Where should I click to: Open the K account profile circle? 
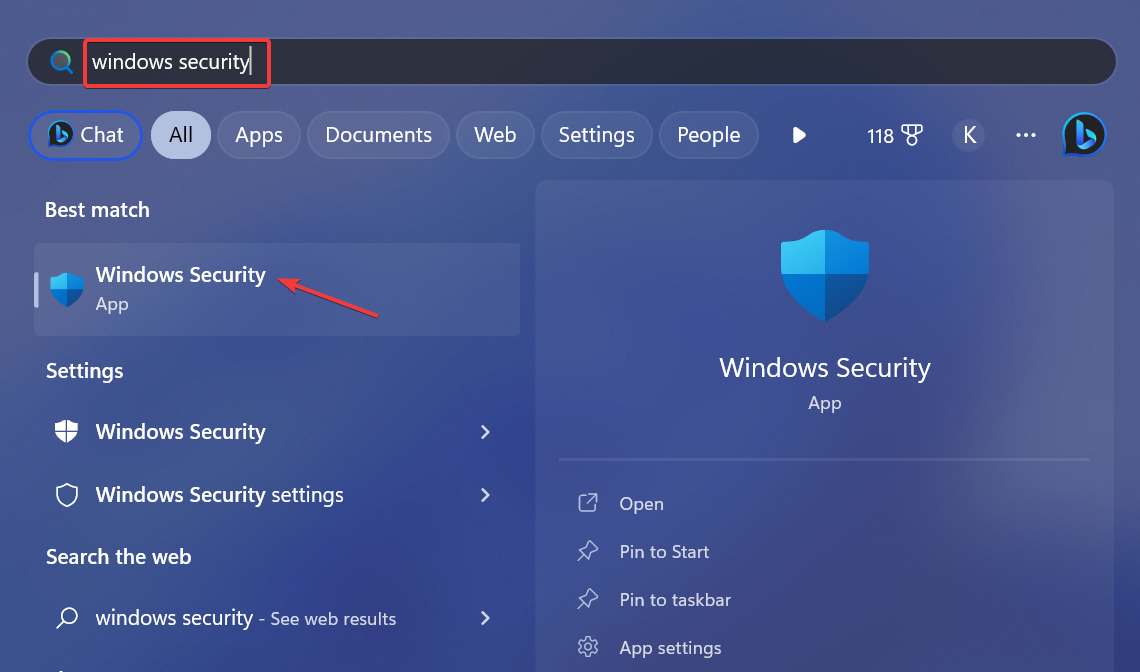pyautogui.click(x=969, y=135)
